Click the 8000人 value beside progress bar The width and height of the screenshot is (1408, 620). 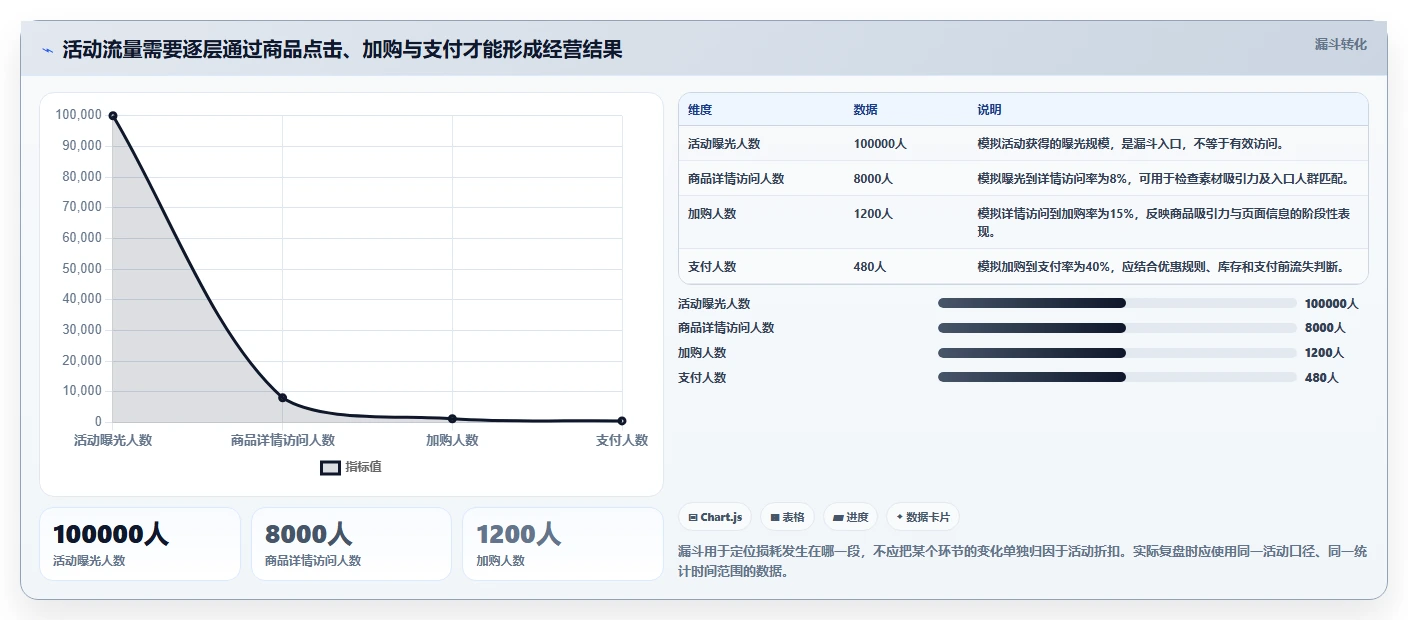click(x=1325, y=328)
